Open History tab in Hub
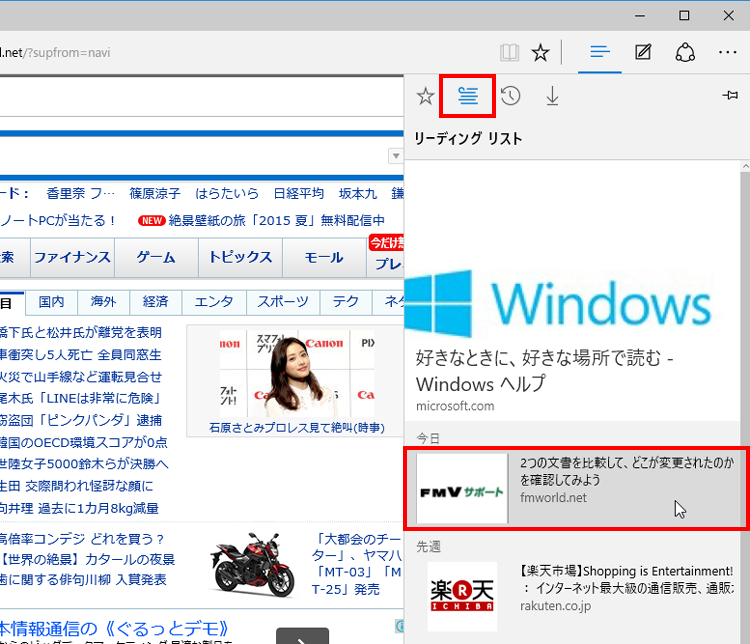The image size is (750, 644). [510, 96]
